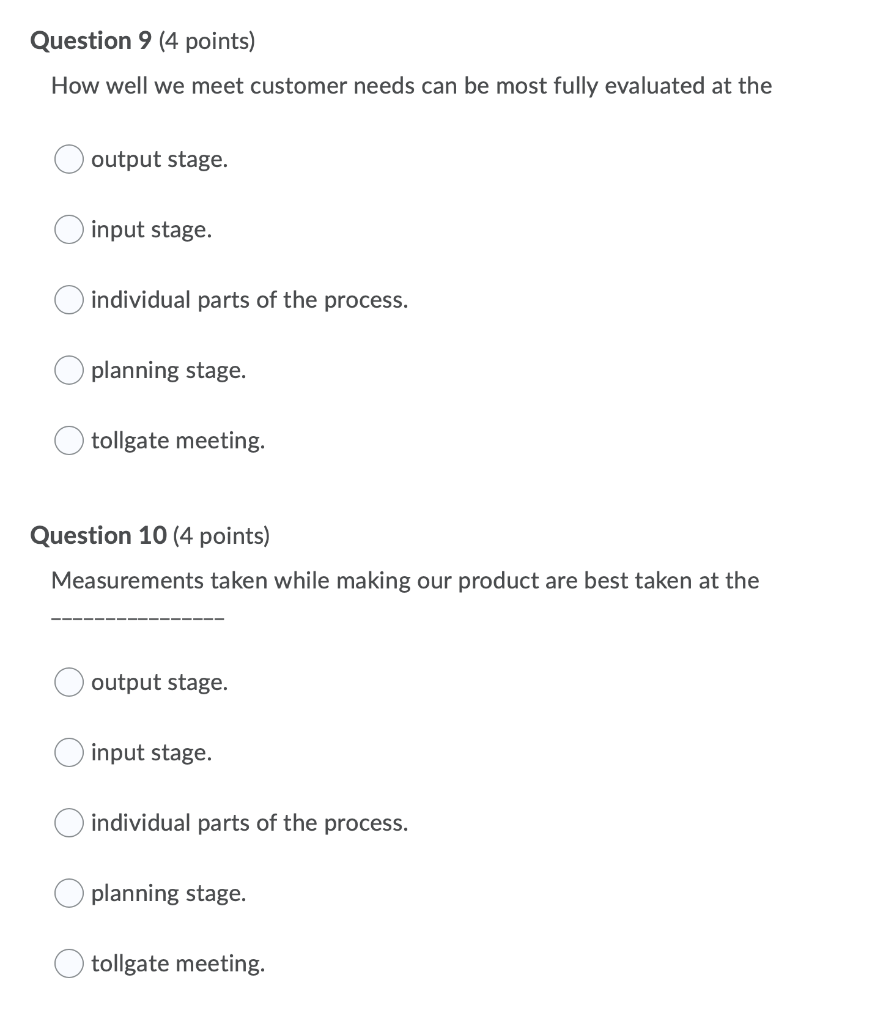Click the Question 10 heading
Viewport: 894px width, 1024px height.
[97, 535]
